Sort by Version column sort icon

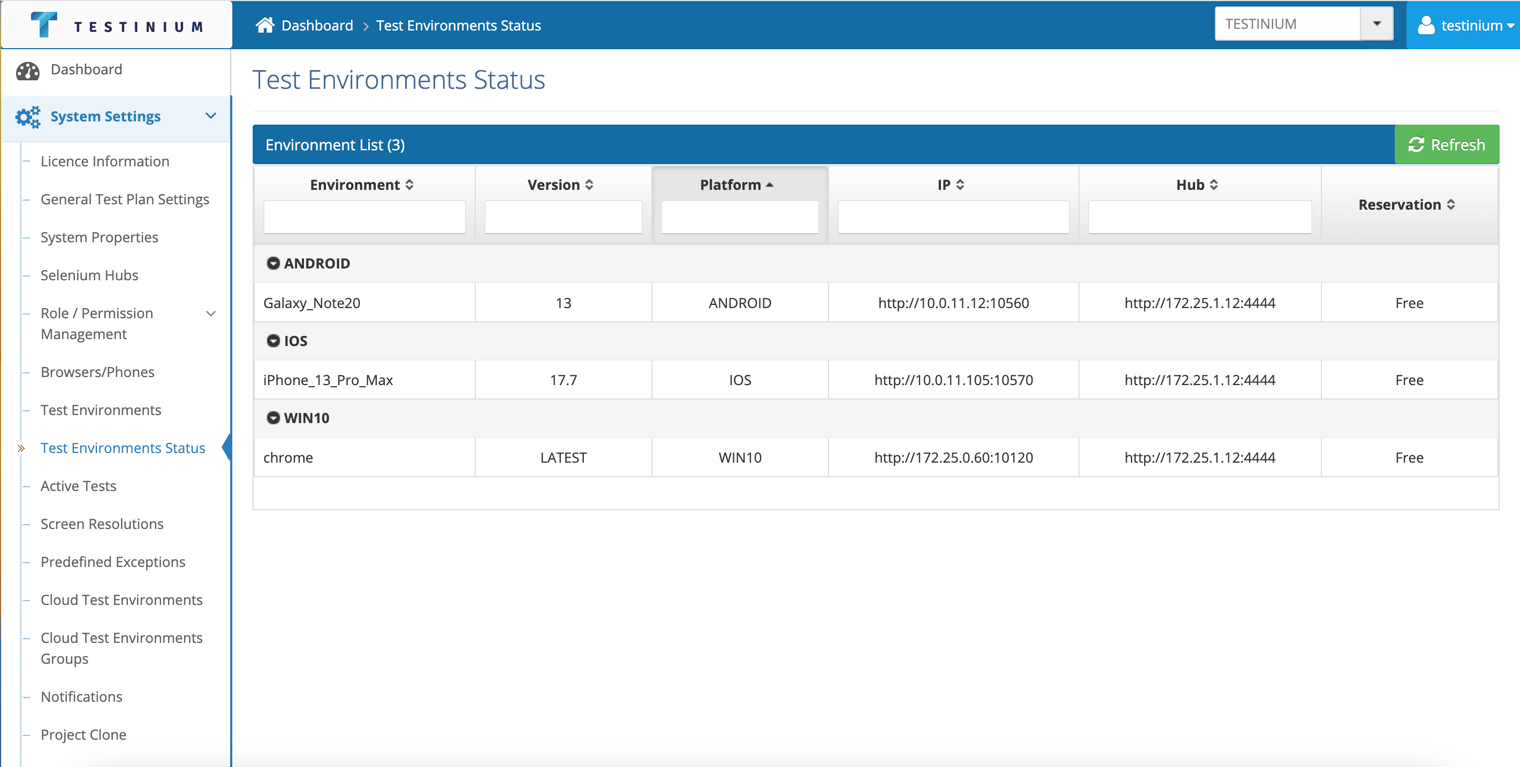coord(590,185)
